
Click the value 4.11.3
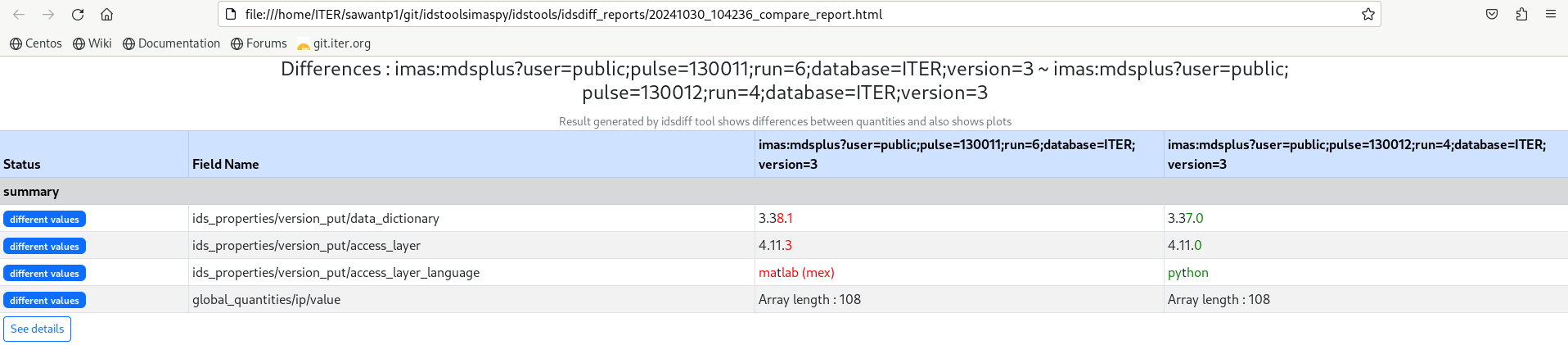pos(775,245)
